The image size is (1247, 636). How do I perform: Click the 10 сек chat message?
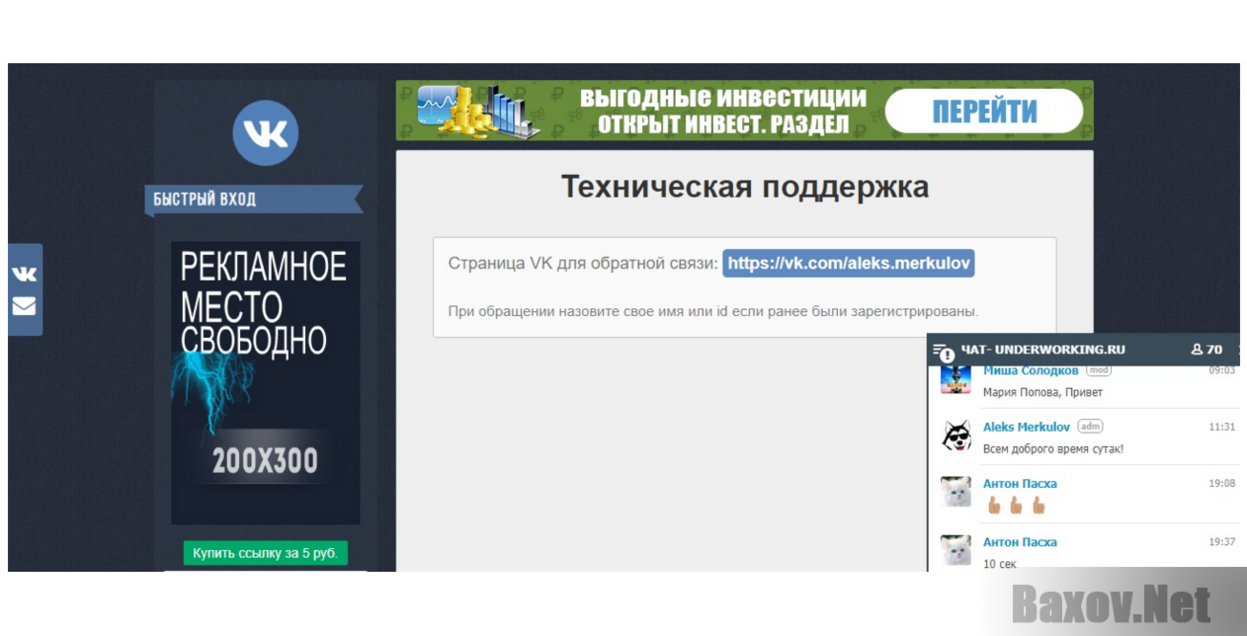pyautogui.click(x=999, y=564)
